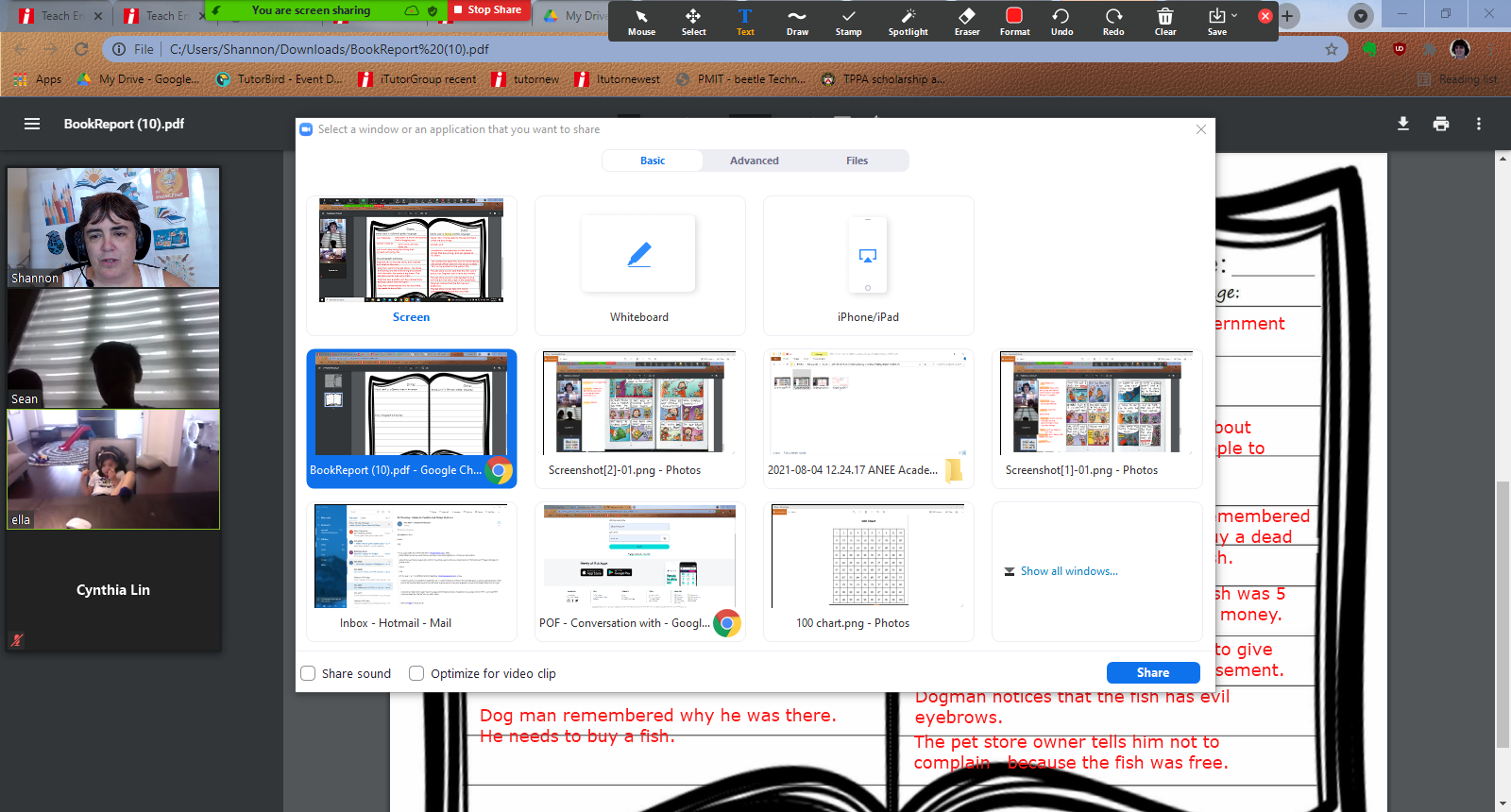Bookmark this page with the star icon
Screen dimensions: 1511x812
(x=1332, y=49)
